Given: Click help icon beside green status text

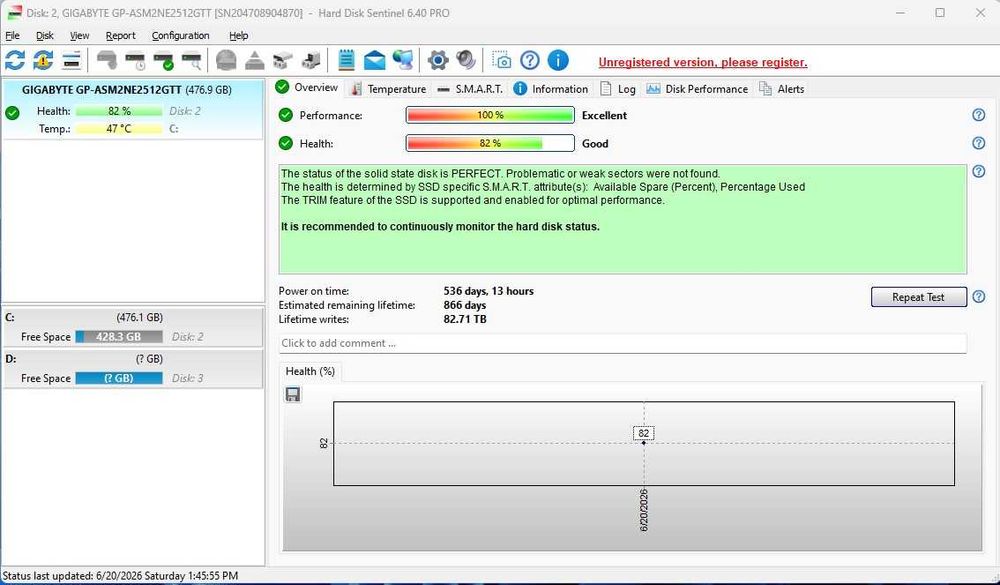Looking at the screenshot, I should tap(979, 171).
